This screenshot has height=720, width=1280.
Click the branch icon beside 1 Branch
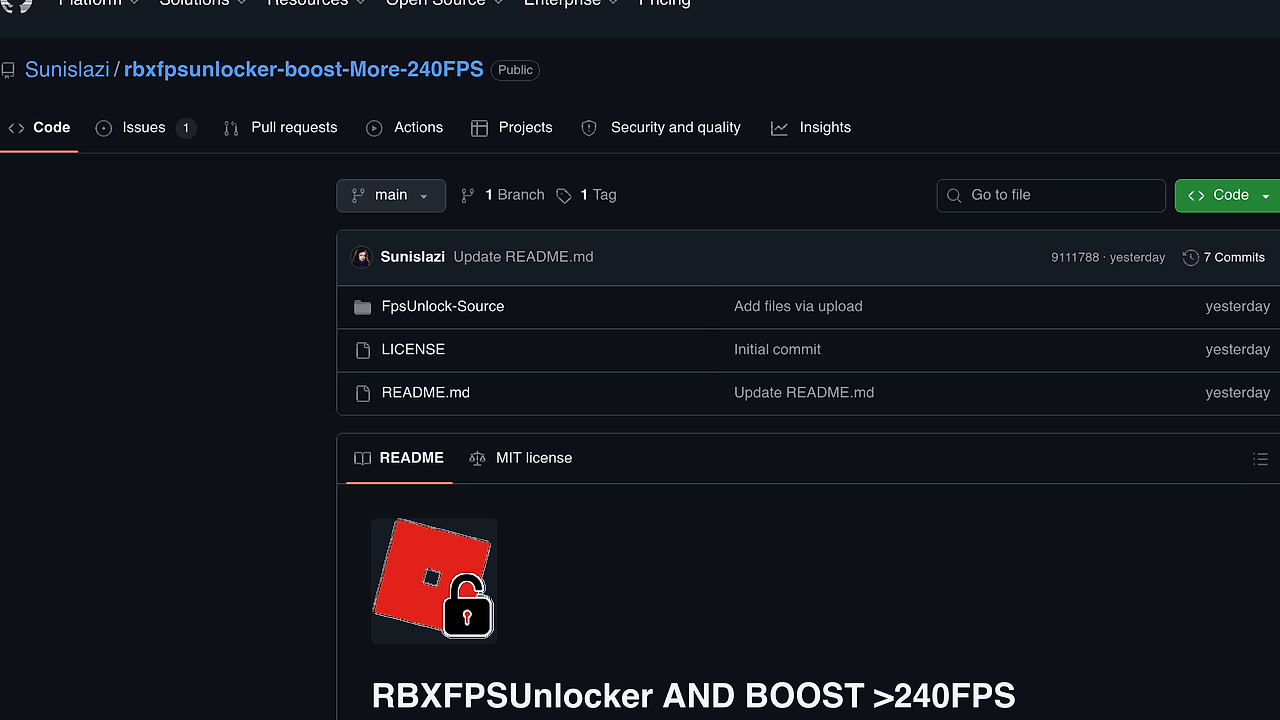tap(467, 196)
